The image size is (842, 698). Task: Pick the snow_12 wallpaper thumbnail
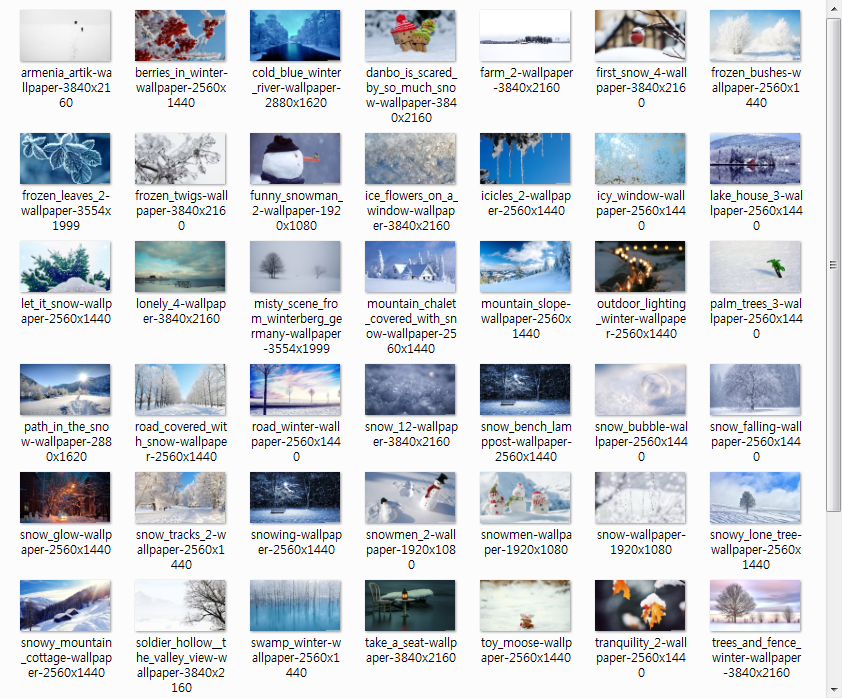(410, 390)
